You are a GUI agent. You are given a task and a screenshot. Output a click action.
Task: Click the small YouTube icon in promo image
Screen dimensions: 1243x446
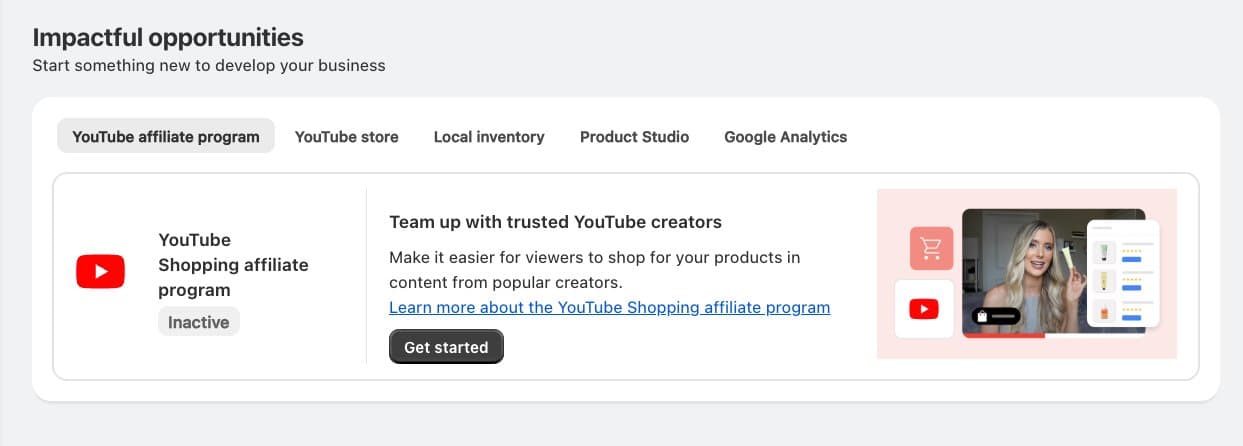point(924,309)
